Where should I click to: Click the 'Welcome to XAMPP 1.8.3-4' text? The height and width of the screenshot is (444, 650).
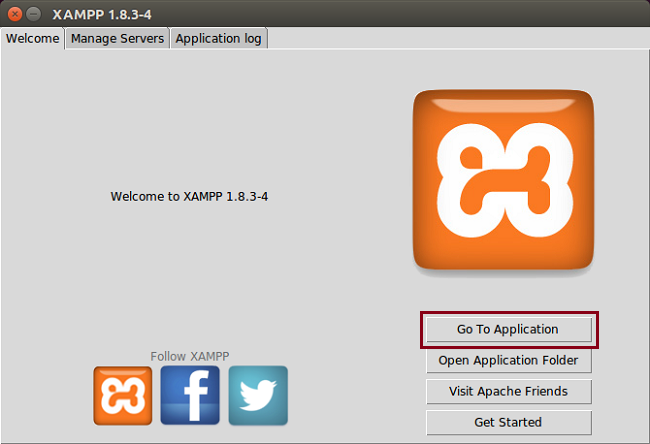click(189, 197)
